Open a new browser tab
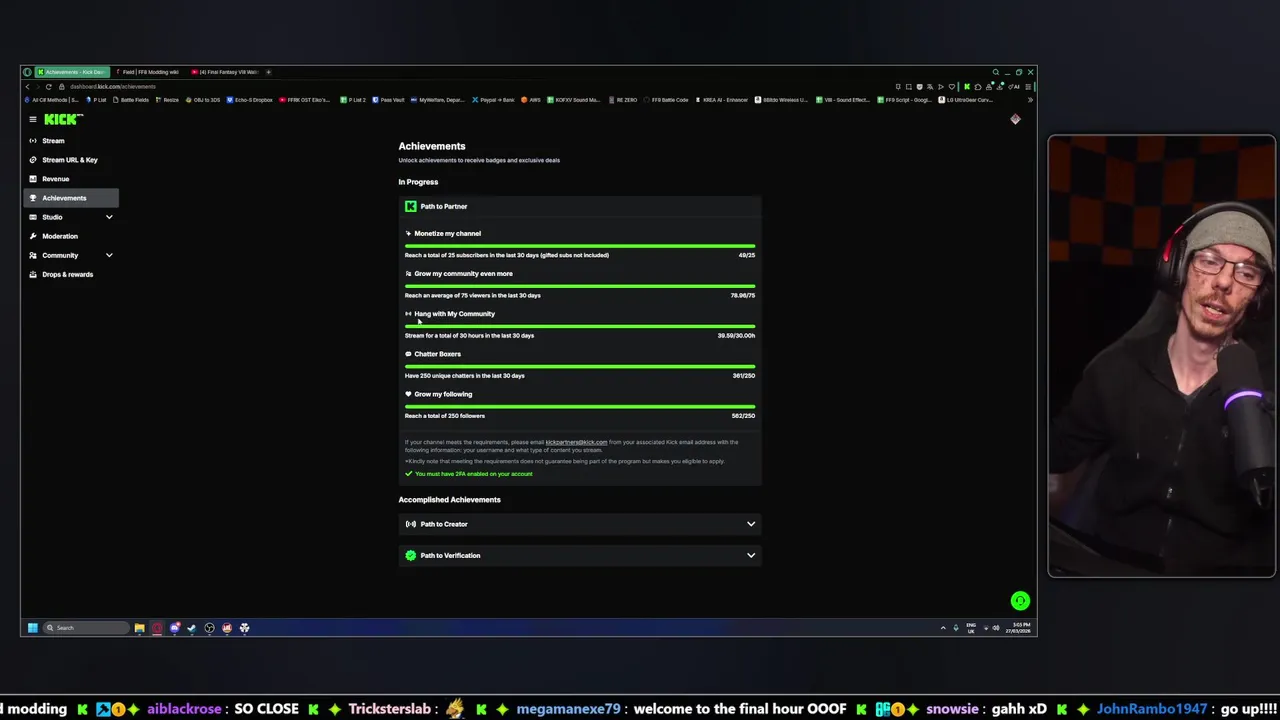 pos(268,72)
